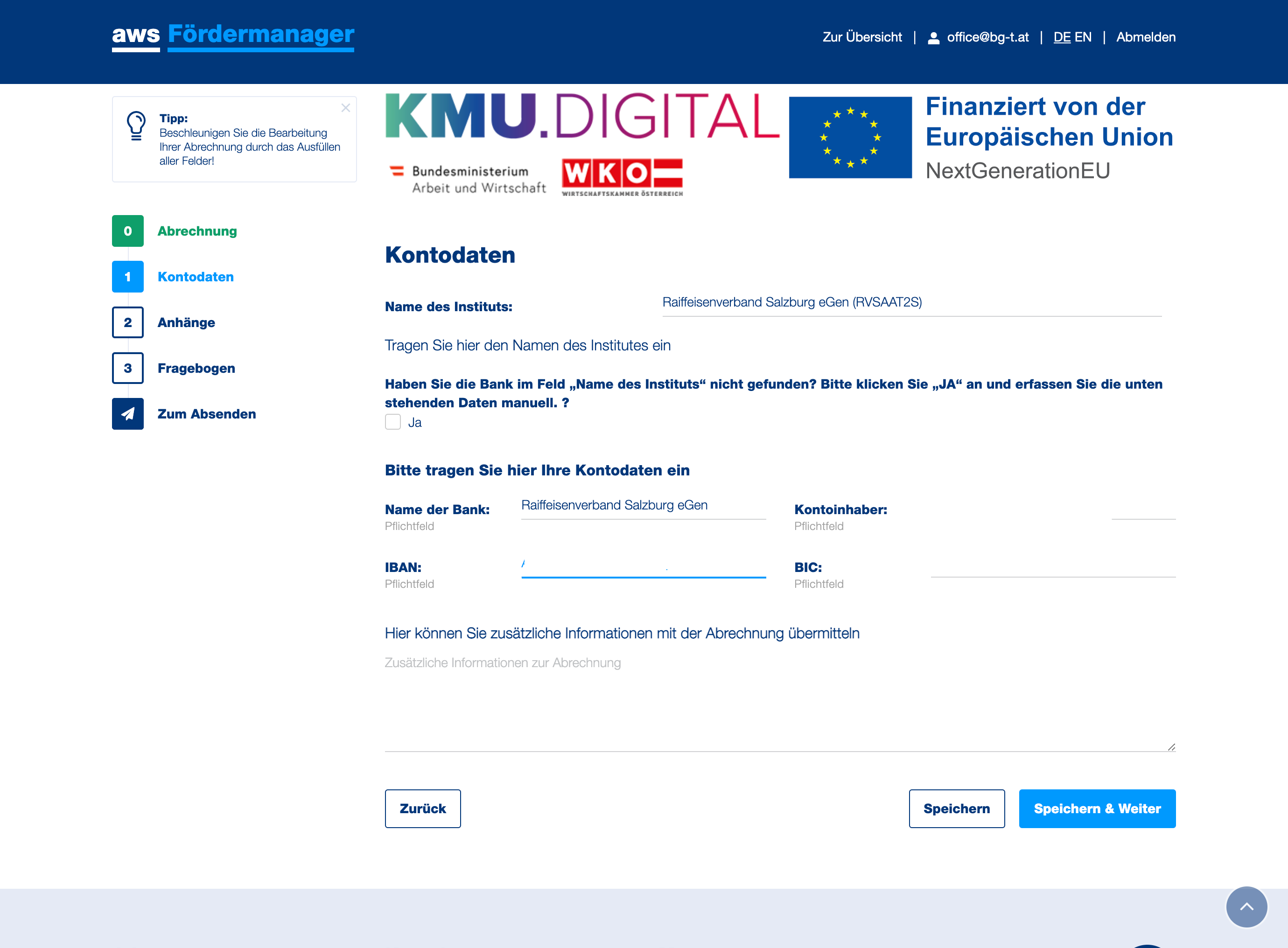The image size is (1288, 948).
Task: Focus the Kontoinhaber field
Action: coord(1053,506)
